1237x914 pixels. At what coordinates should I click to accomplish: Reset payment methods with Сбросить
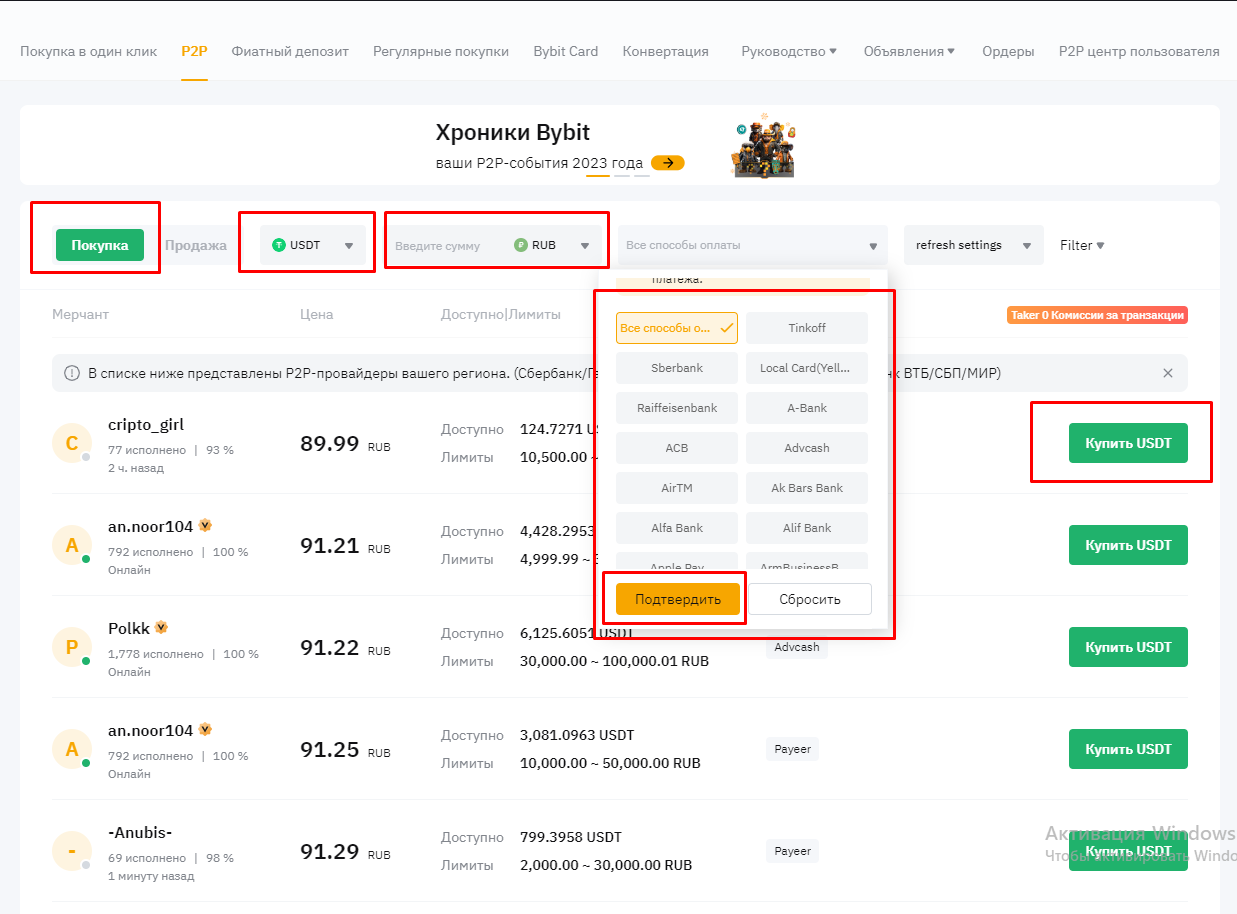[x=811, y=599]
